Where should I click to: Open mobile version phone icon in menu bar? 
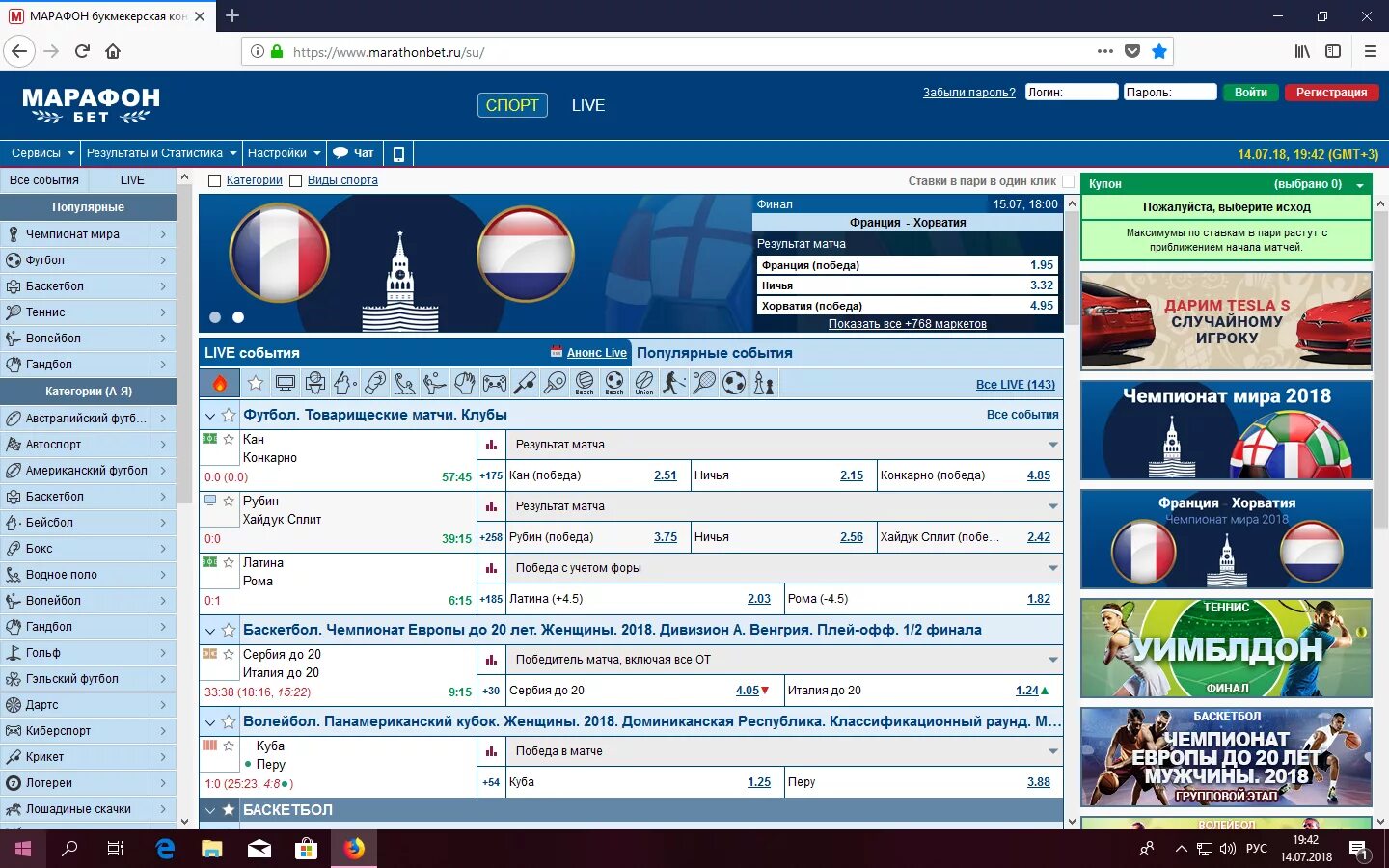point(398,153)
